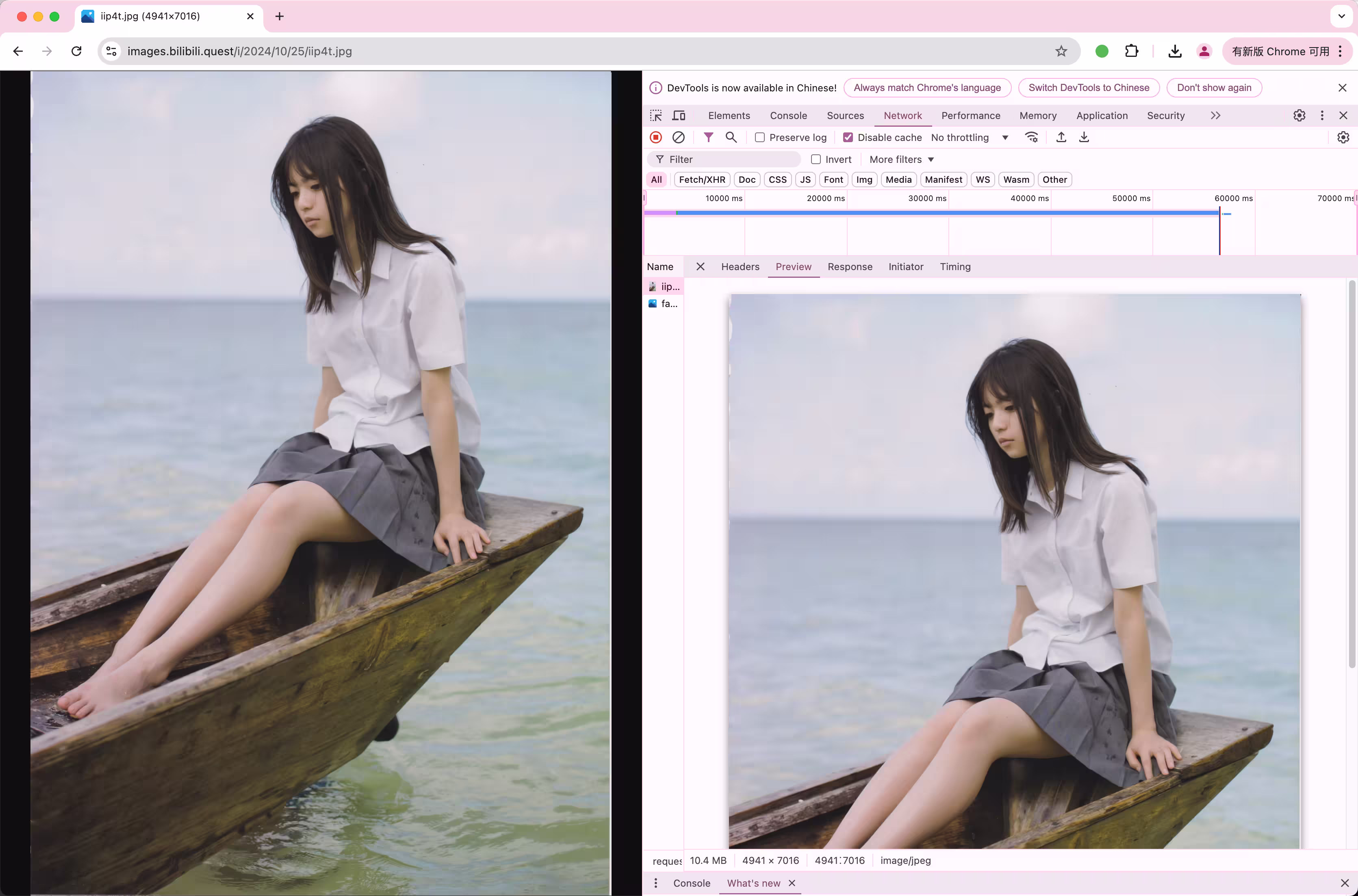1358x896 pixels.
Task: View site information icon in address bar
Action: pyautogui.click(x=111, y=52)
